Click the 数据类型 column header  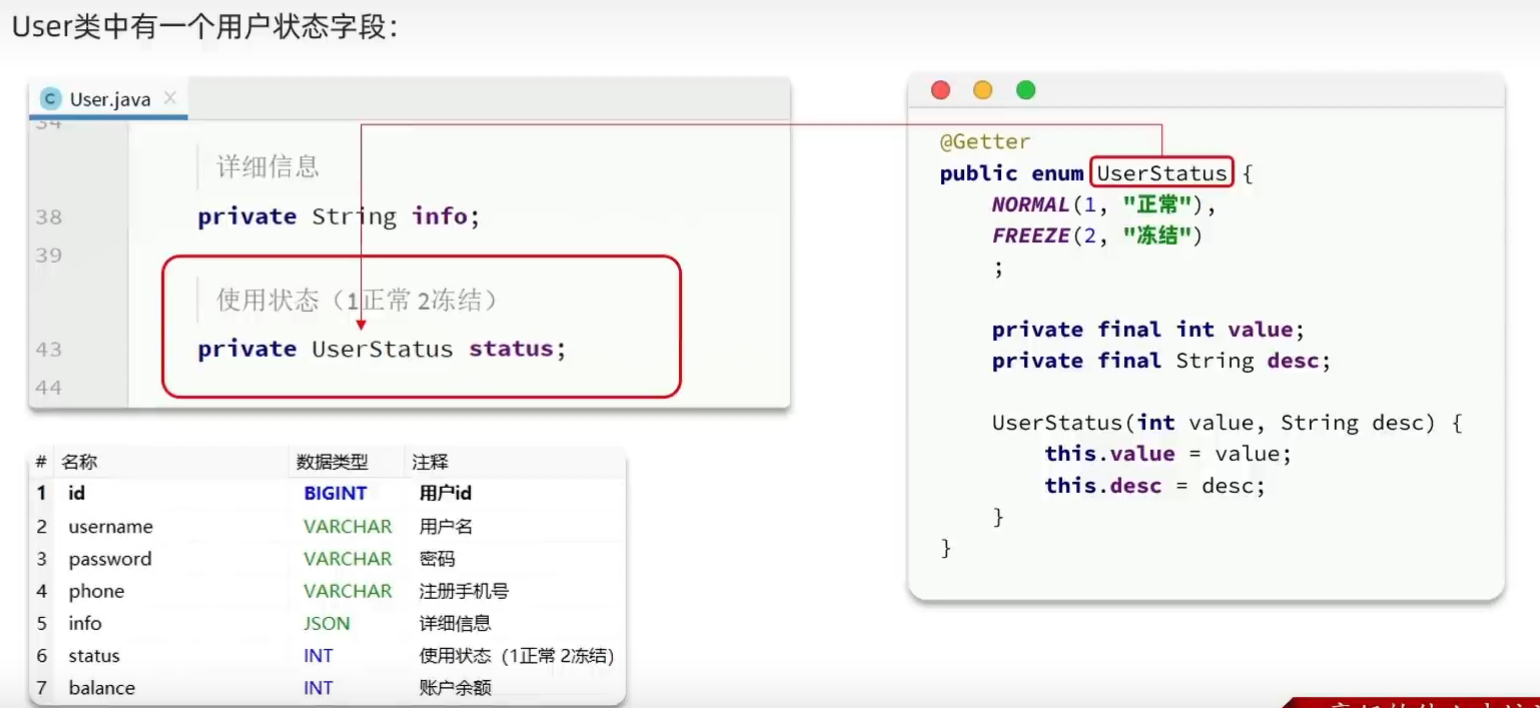coord(332,462)
